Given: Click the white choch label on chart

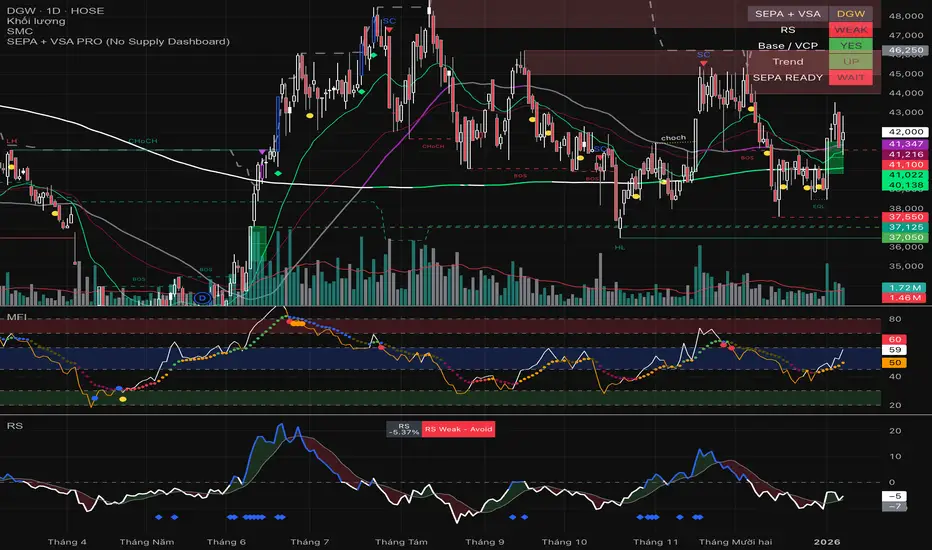Looking at the screenshot, I should click(673, 137).
